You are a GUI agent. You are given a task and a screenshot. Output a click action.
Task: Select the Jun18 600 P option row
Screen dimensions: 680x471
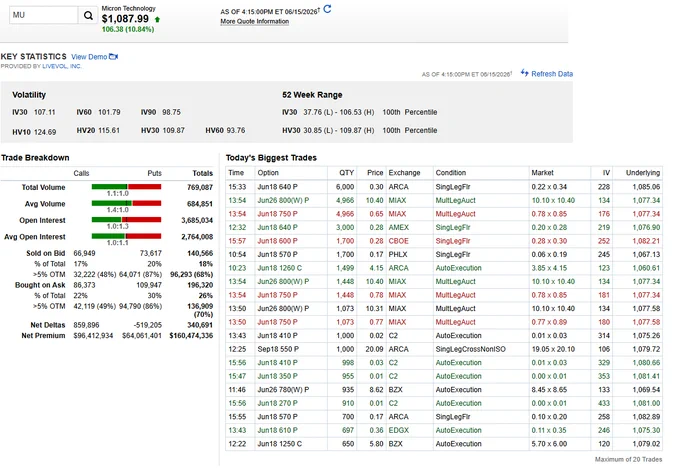[x=444, y=241]
